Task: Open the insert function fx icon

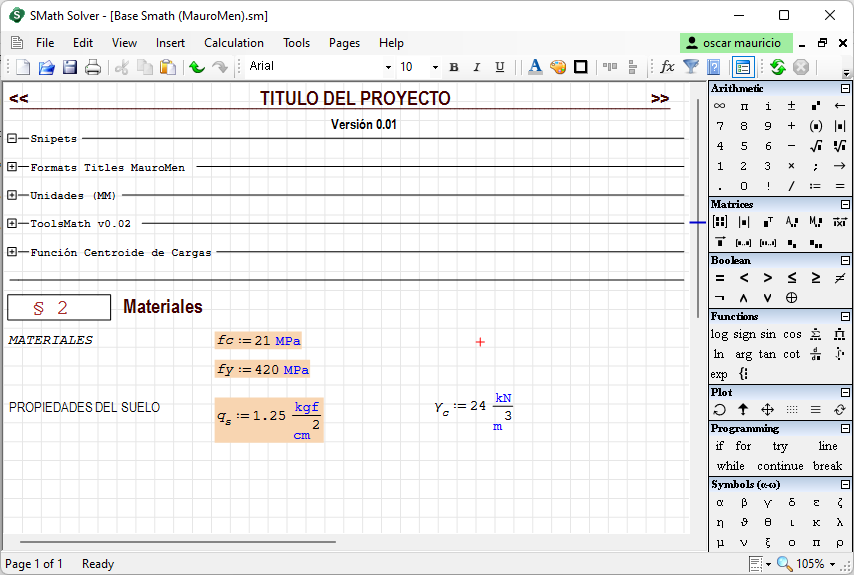Action: (x=667, y=67)
